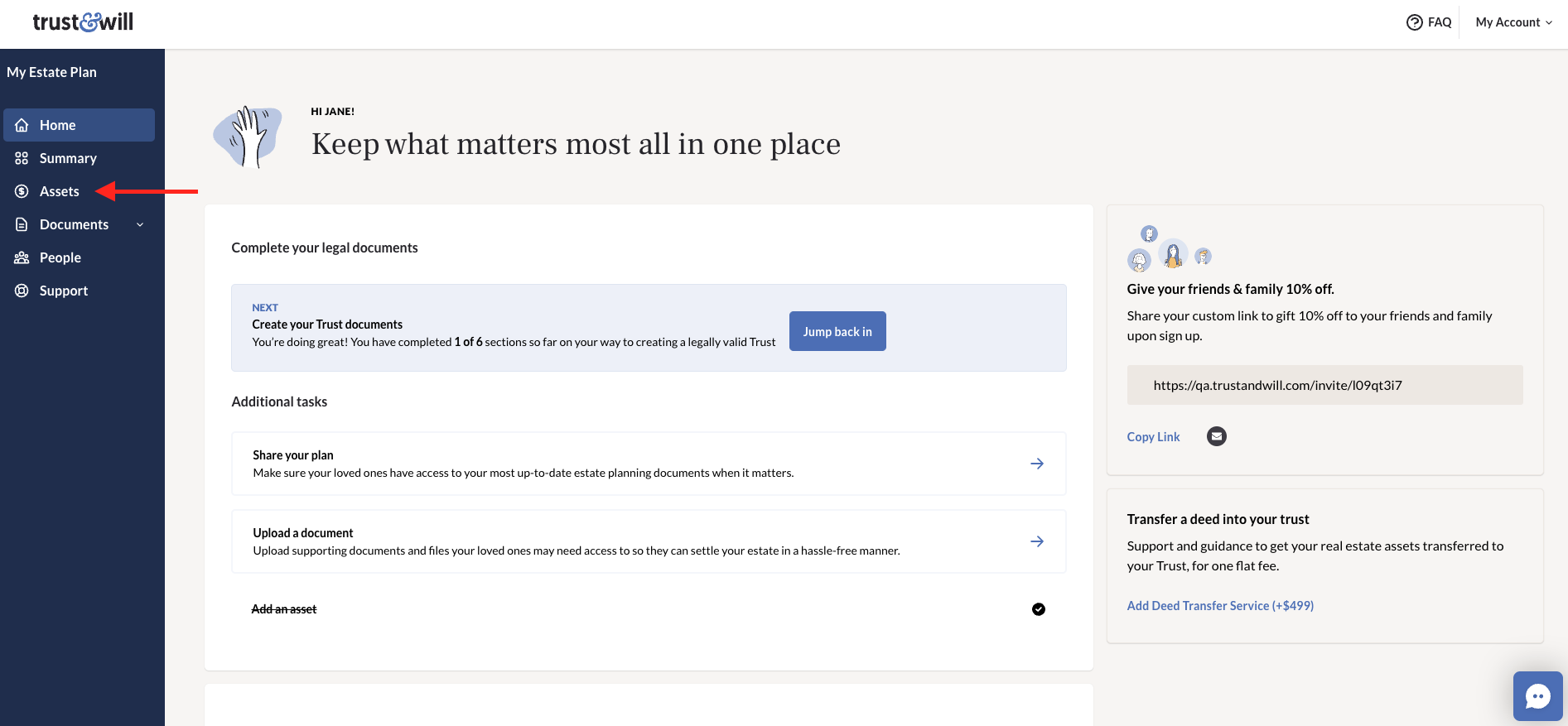Screen dimensions: 1568x726
Task: Select the People group icon
Action: tap(22, 257)
